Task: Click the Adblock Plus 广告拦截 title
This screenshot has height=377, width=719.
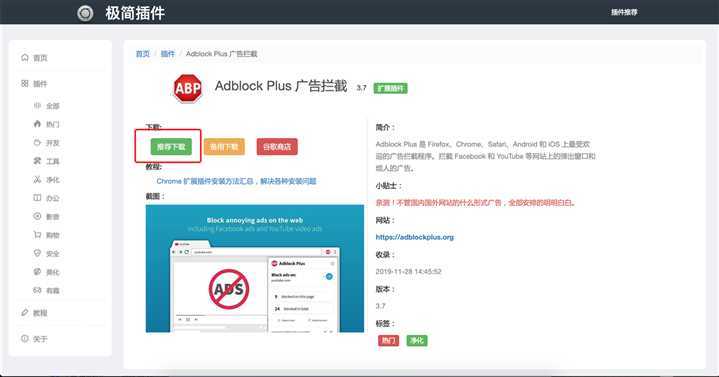Action: [x=281, y=86]
